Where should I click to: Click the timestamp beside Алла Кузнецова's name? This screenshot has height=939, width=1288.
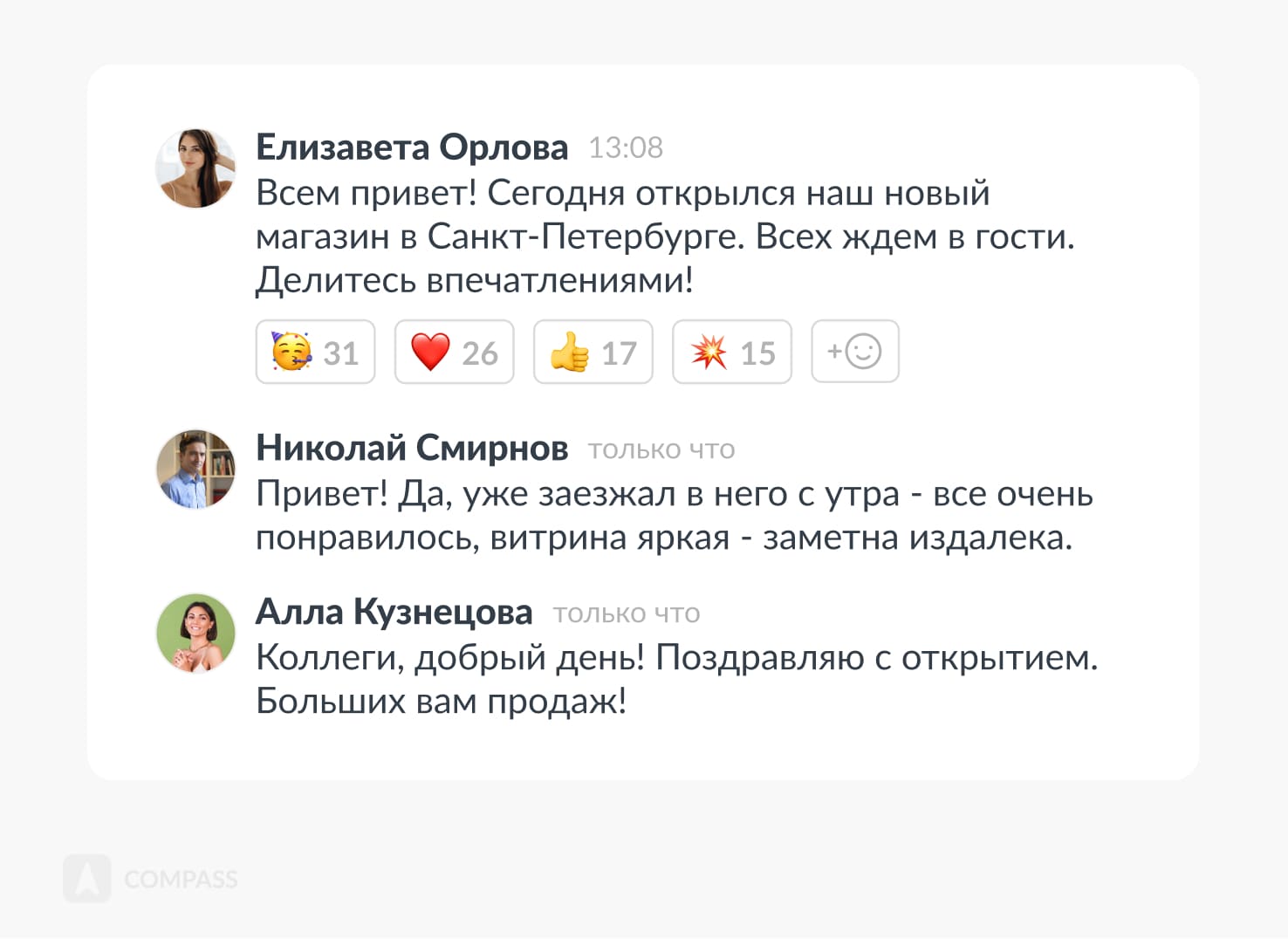pos(627,614)
